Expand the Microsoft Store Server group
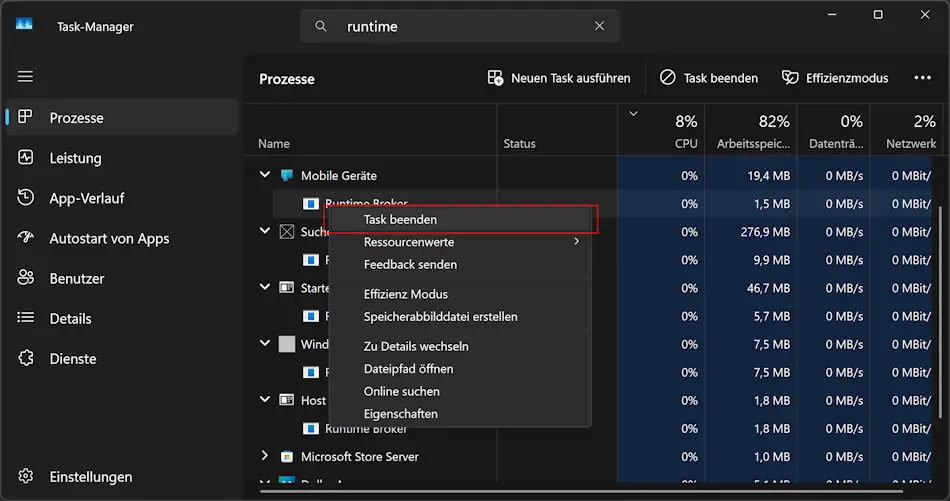950x501 pixels. (x=265, y=456)
